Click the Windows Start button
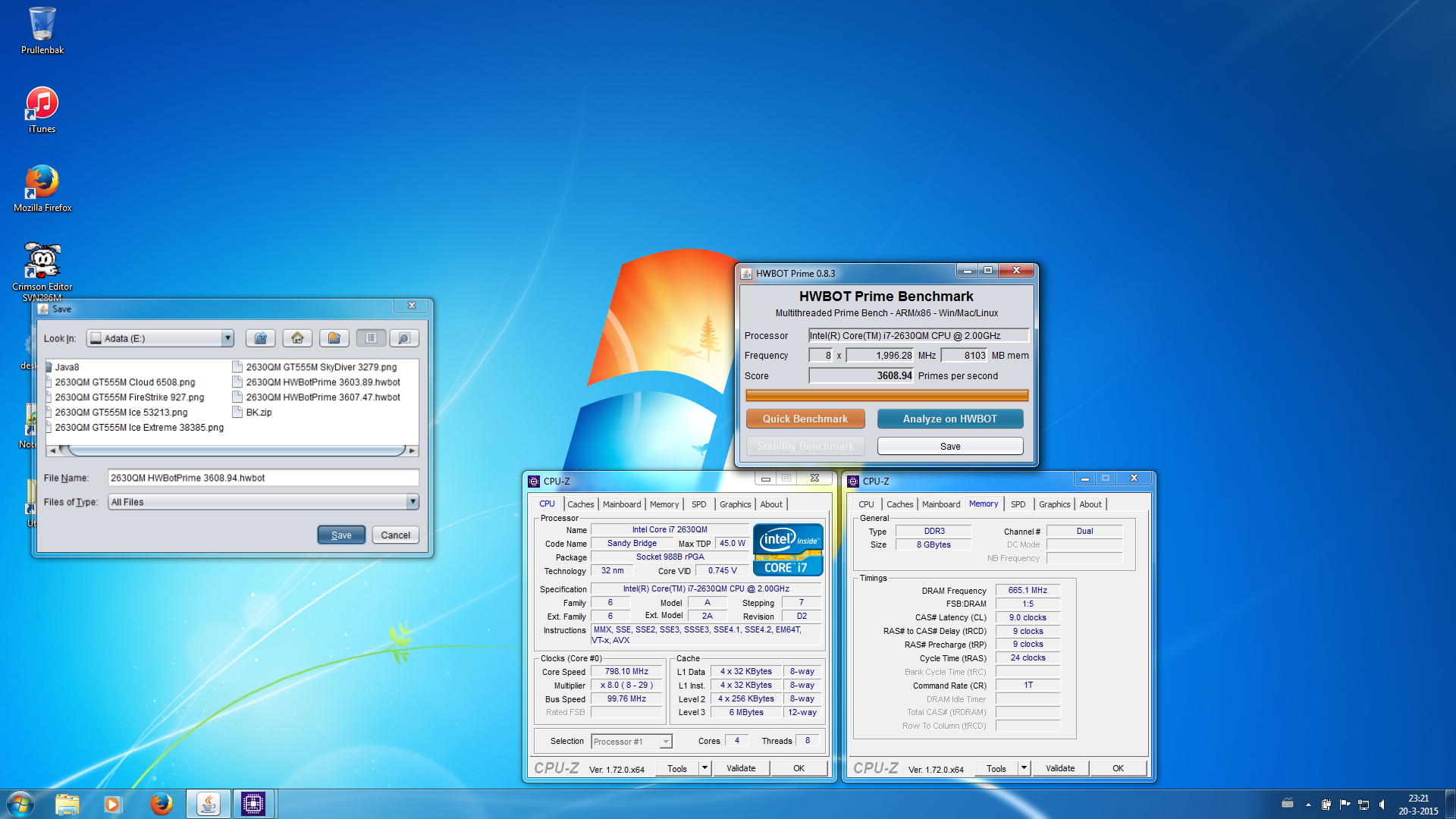 [20, 804]
